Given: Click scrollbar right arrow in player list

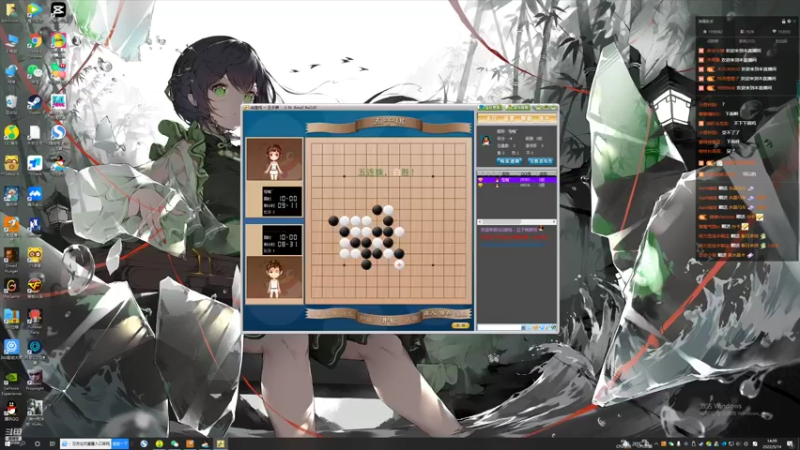Looking at the screenshot, I should pyautogui.click(x=554, y=222).
